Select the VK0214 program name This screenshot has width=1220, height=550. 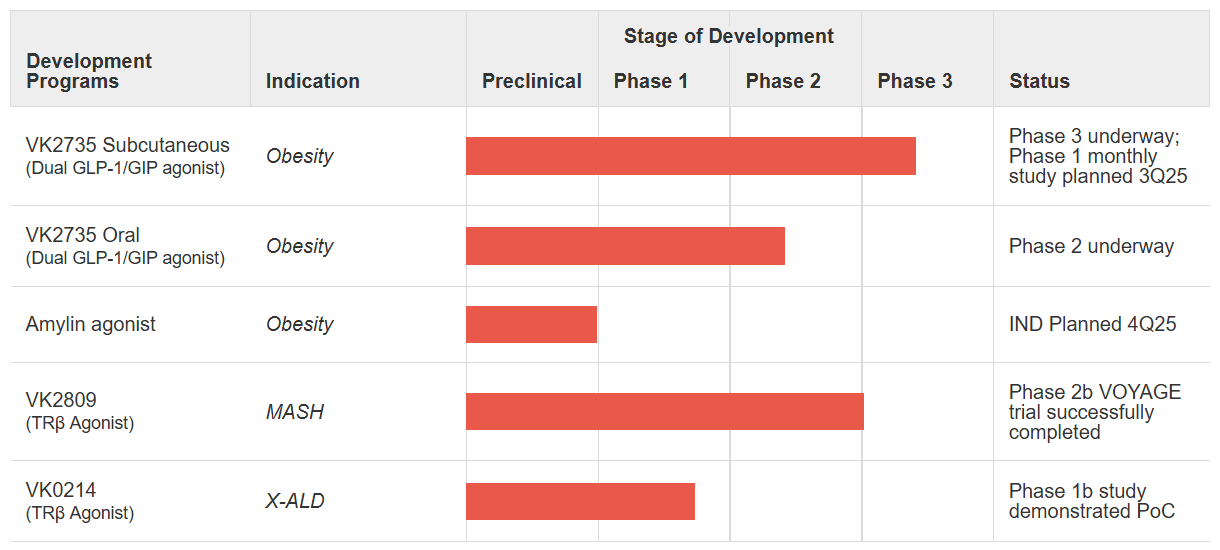tap(61, 490)
